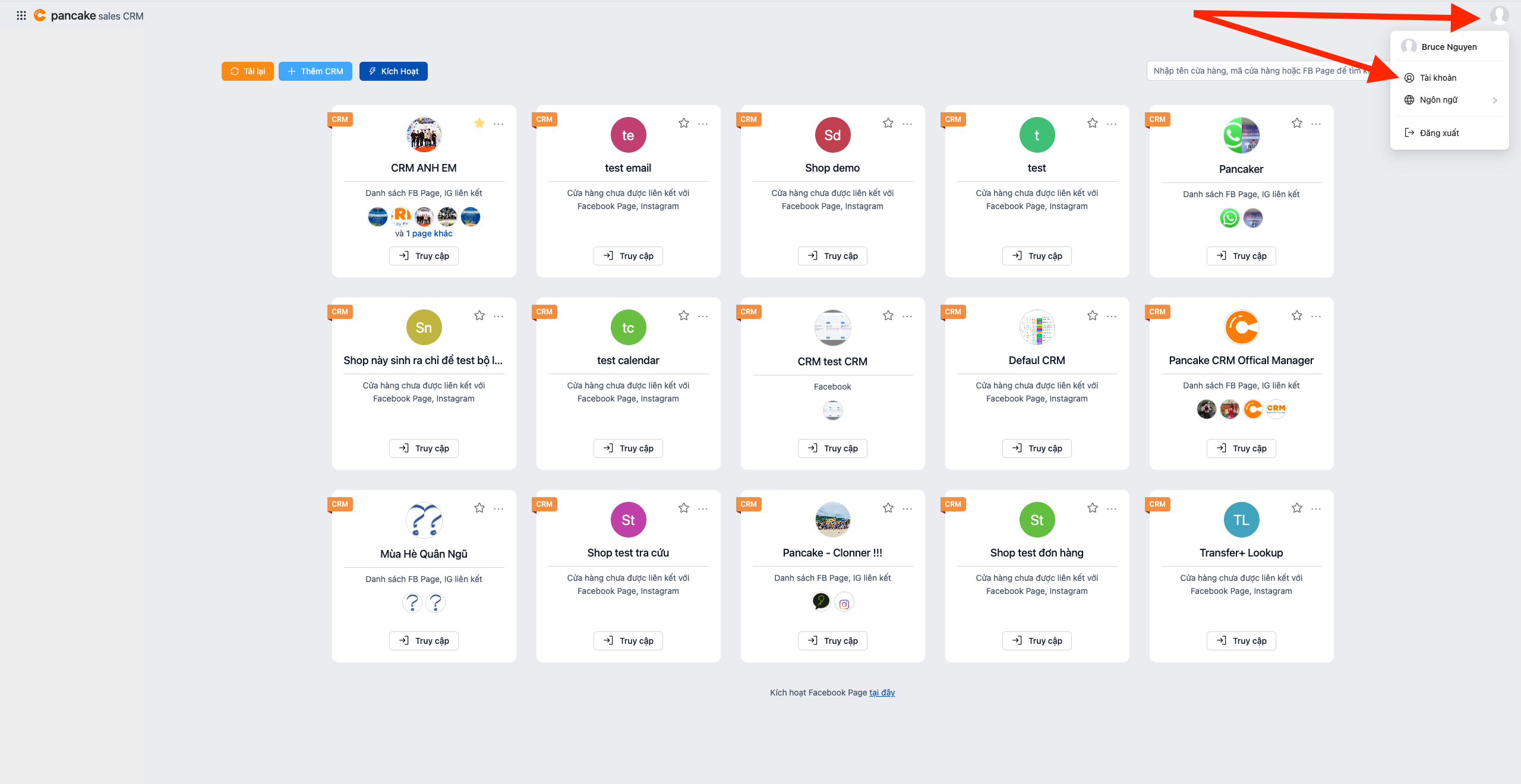This screenshot has width=1521, height=784.
Task: Star the Transfer+ Lookup shop
Action: tap(1297, 508)
